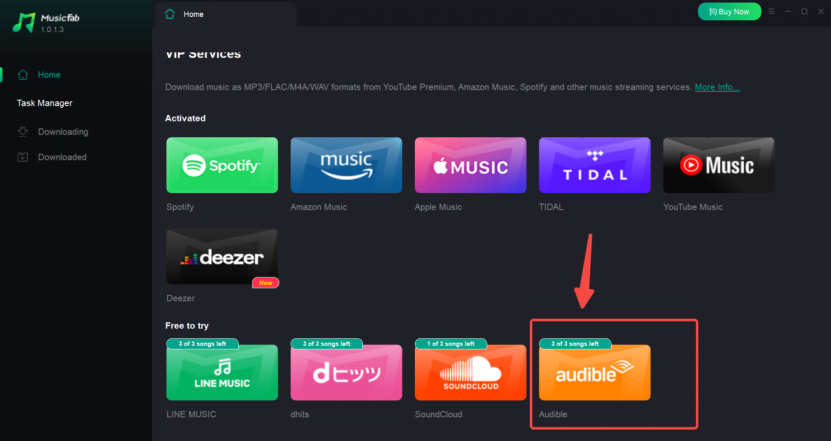
Task: Switch to the Home tab
Action: pos(226,14)
